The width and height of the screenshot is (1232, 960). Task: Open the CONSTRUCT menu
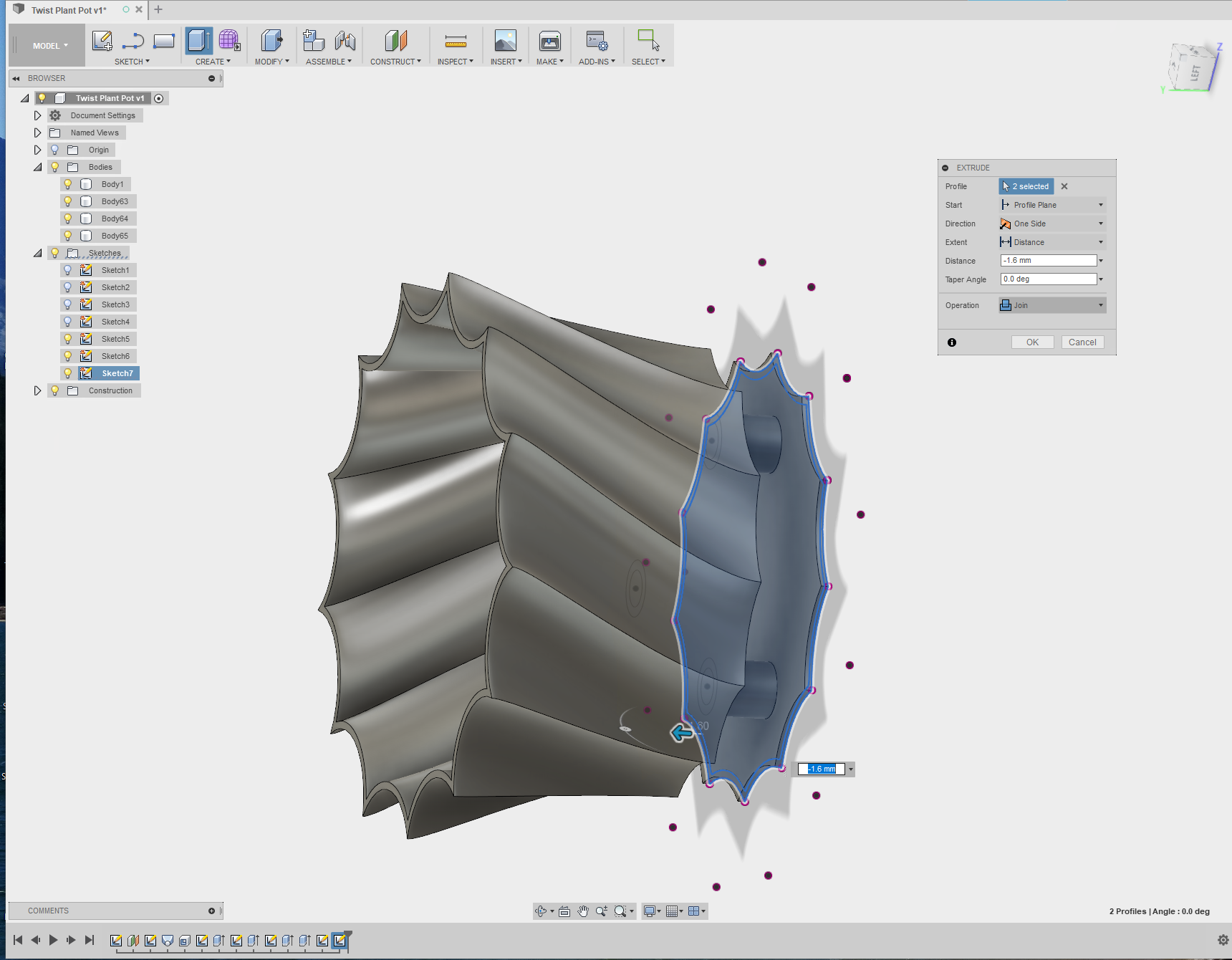(395, 62)
